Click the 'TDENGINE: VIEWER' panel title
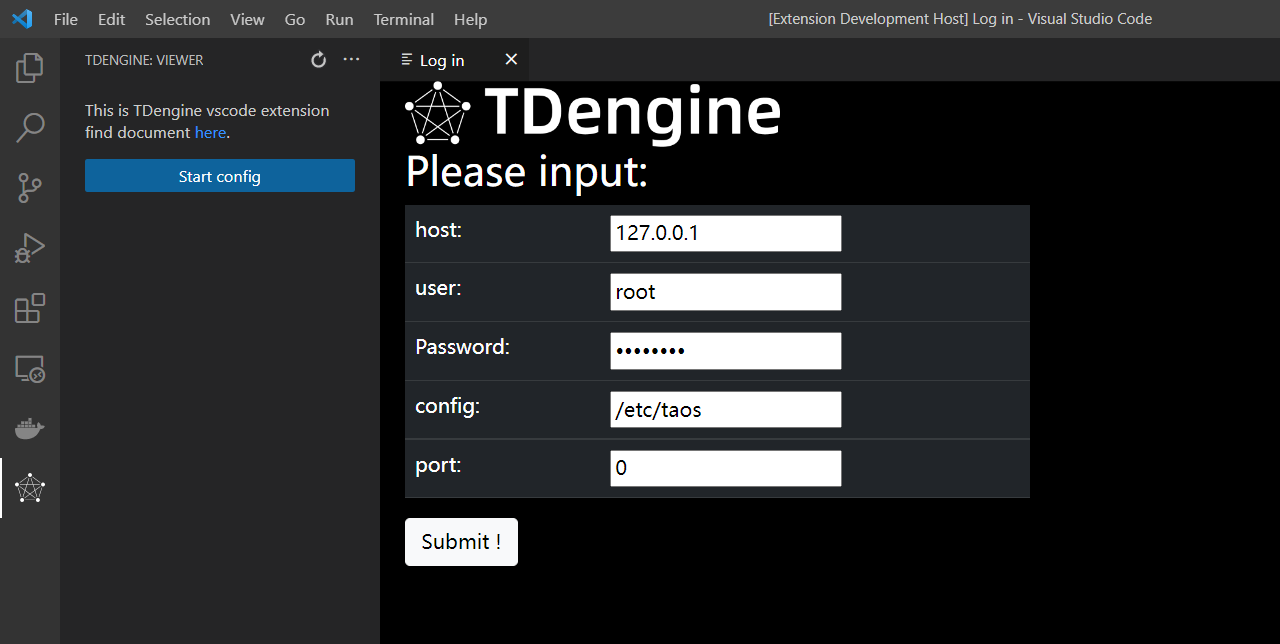Screen dimensions: 1280x644 tap(144, 60)
